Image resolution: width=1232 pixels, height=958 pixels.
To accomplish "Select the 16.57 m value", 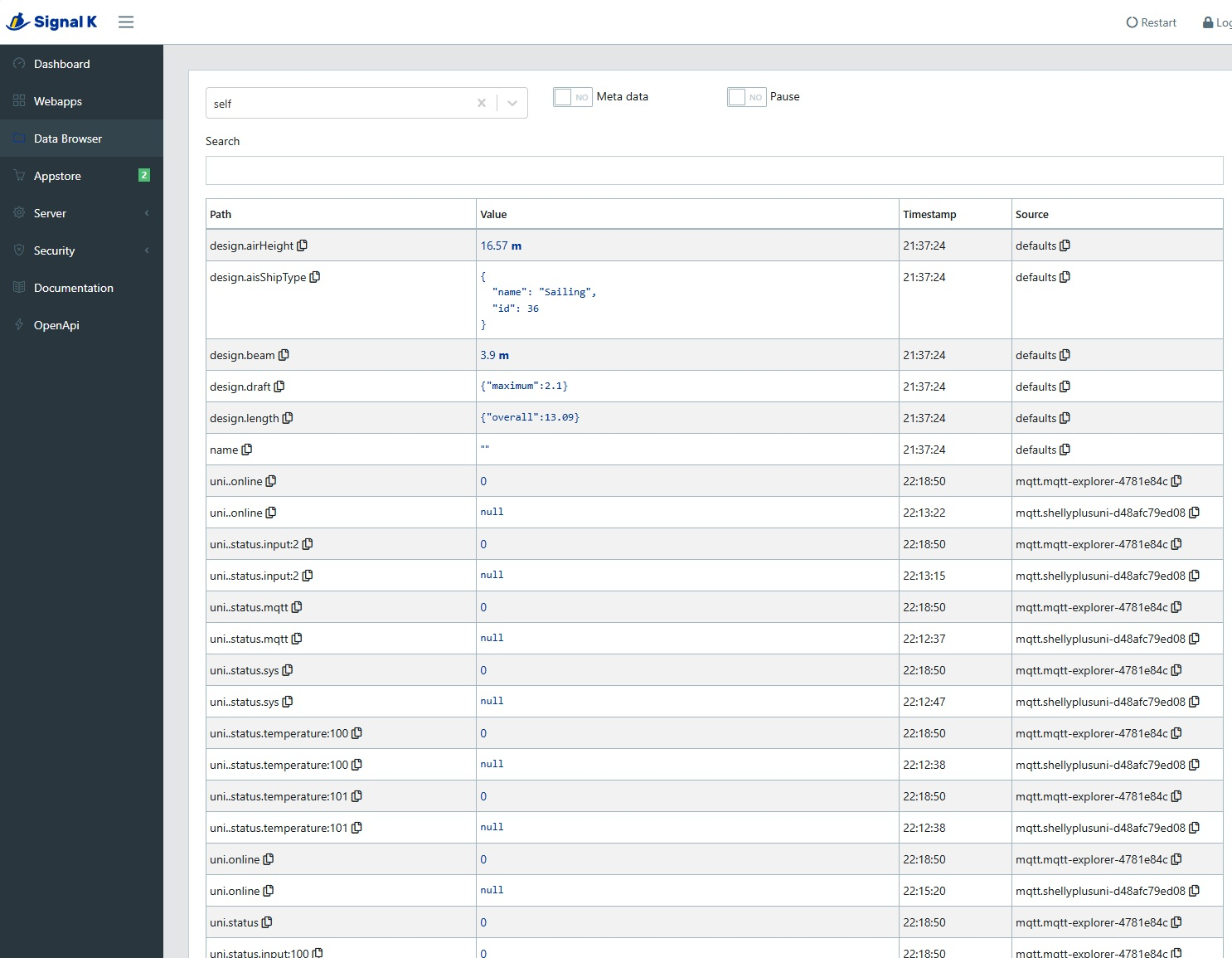I will click(501, 246).
